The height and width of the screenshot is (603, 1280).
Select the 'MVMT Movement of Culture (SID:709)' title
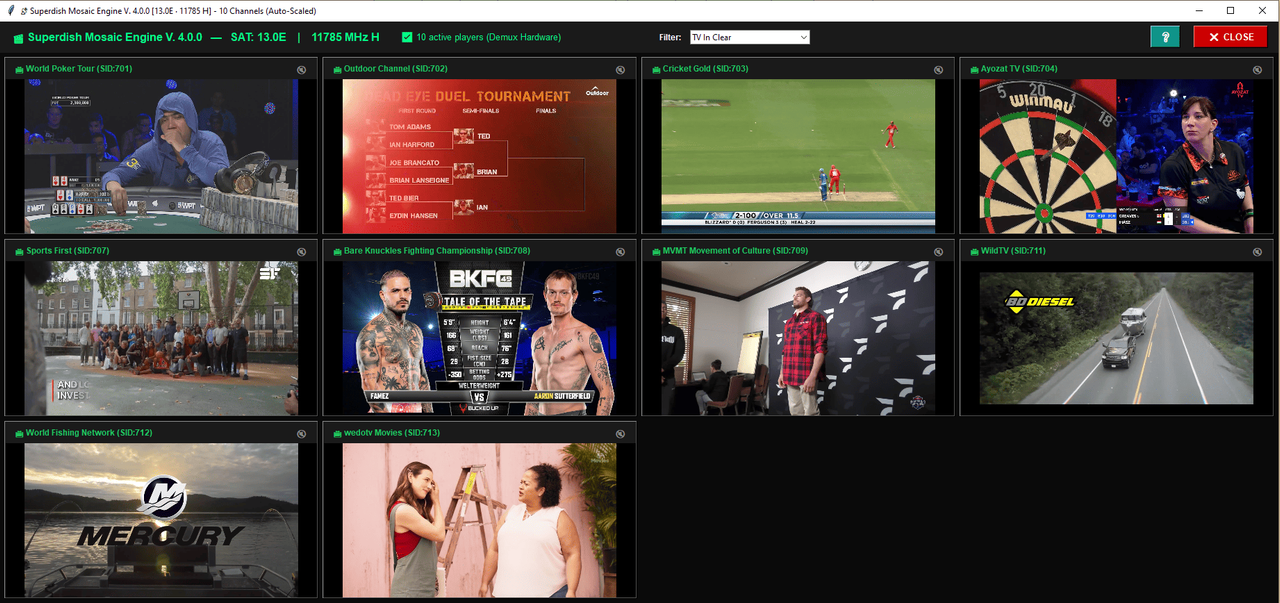[735, 251]
